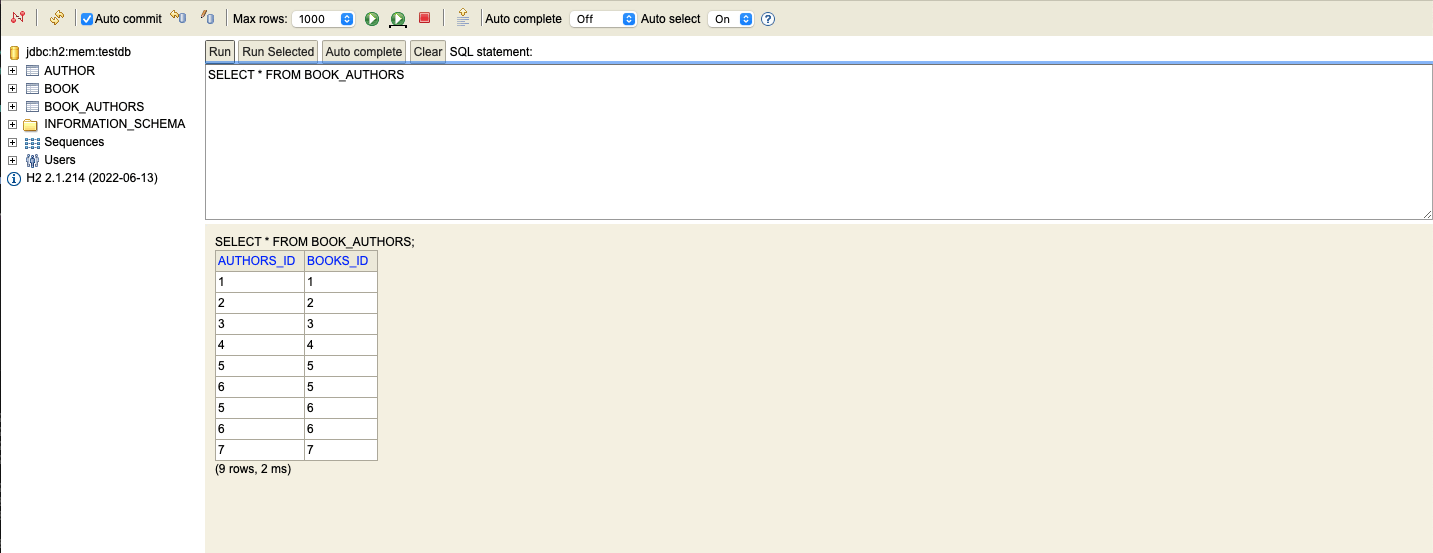Click the (9 rows, 2 ms) result summary

coord(253,468)
